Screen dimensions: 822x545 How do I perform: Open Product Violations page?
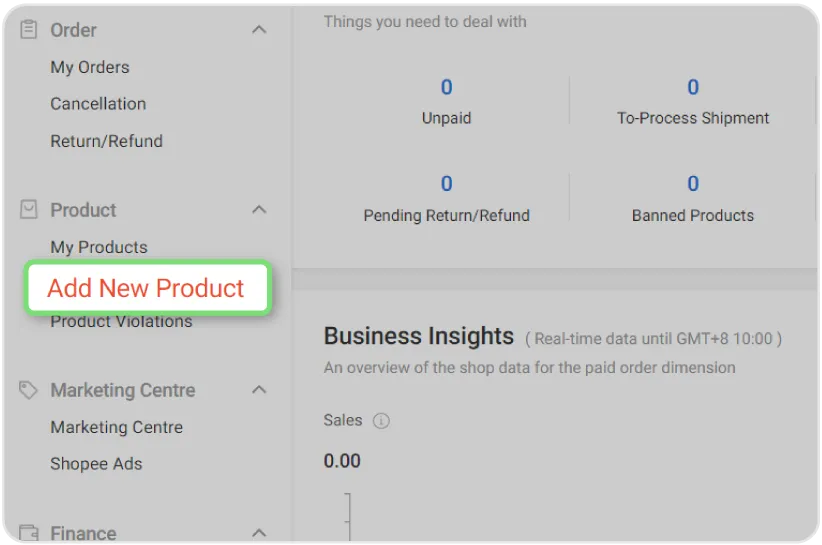coord(121,322)
